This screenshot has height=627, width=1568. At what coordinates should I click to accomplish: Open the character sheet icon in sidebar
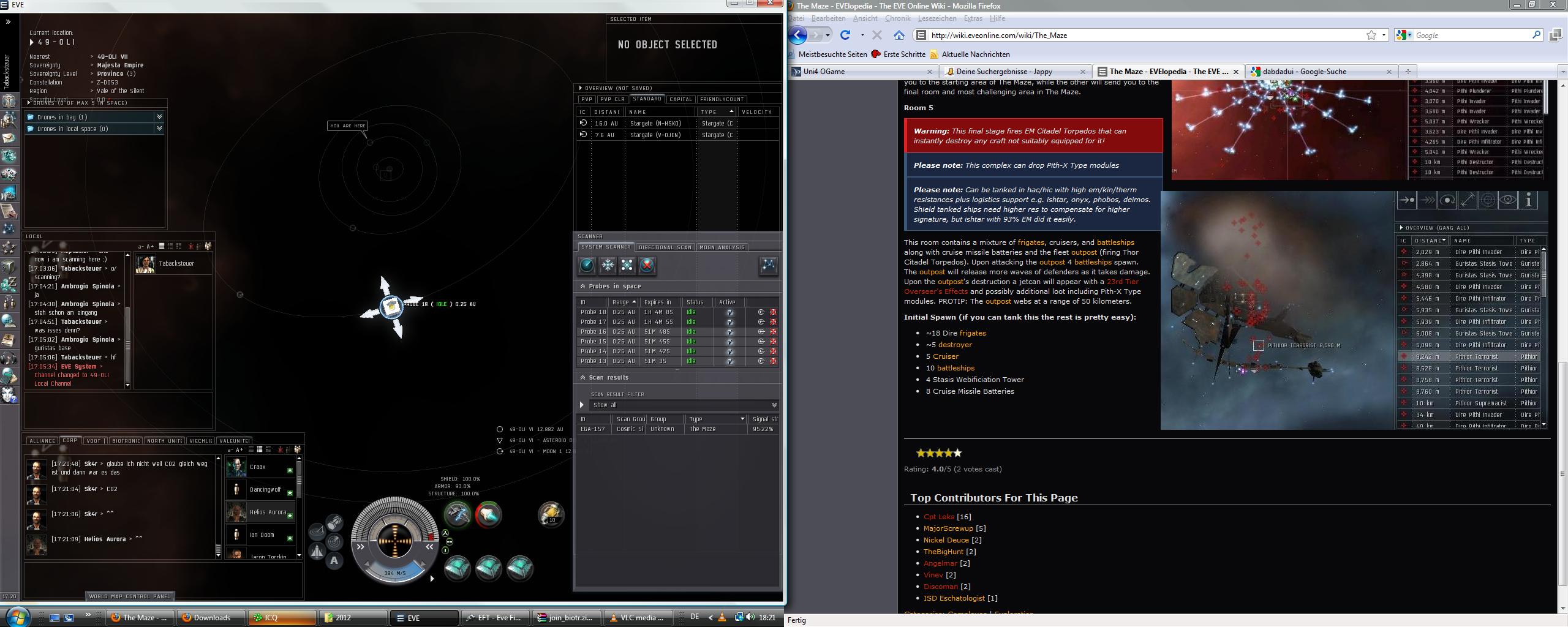click(x=9, y=101)
